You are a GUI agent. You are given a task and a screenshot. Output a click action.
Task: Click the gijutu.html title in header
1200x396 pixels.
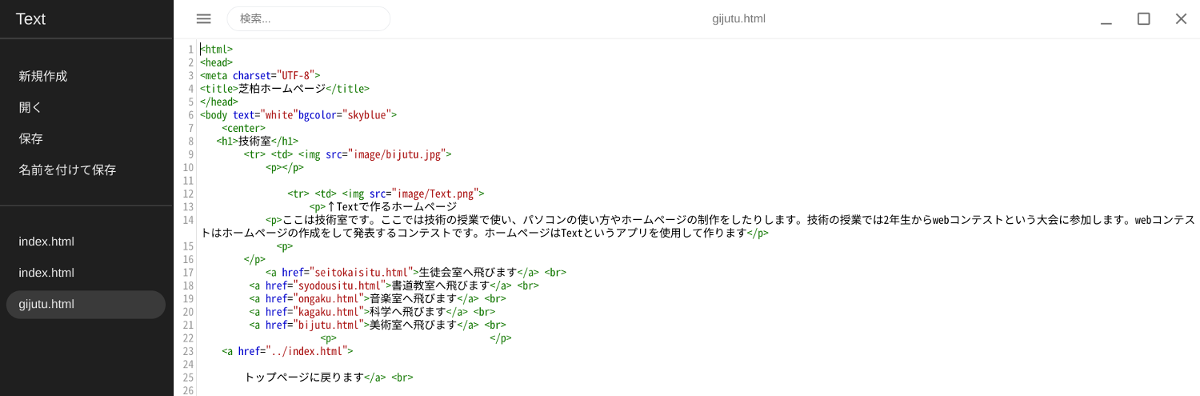pos(739,18)
